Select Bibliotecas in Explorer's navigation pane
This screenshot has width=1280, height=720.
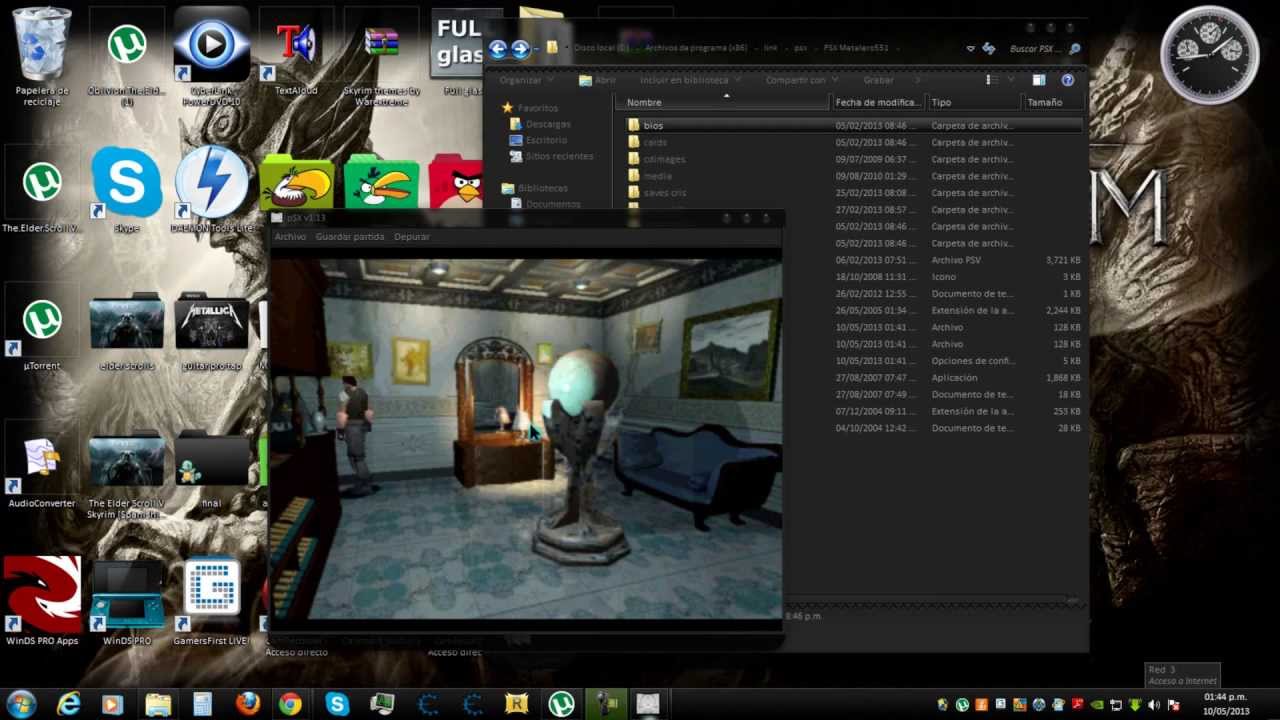coord(543,188)
